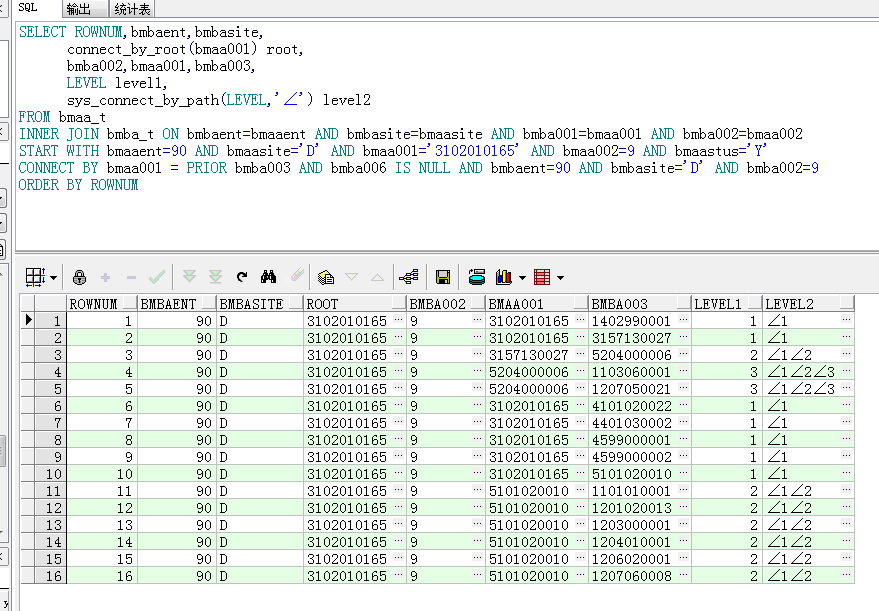The image size is (879, 611).
Task: Click the sort button on BMBA002 column header
Action: pos(478,303)
